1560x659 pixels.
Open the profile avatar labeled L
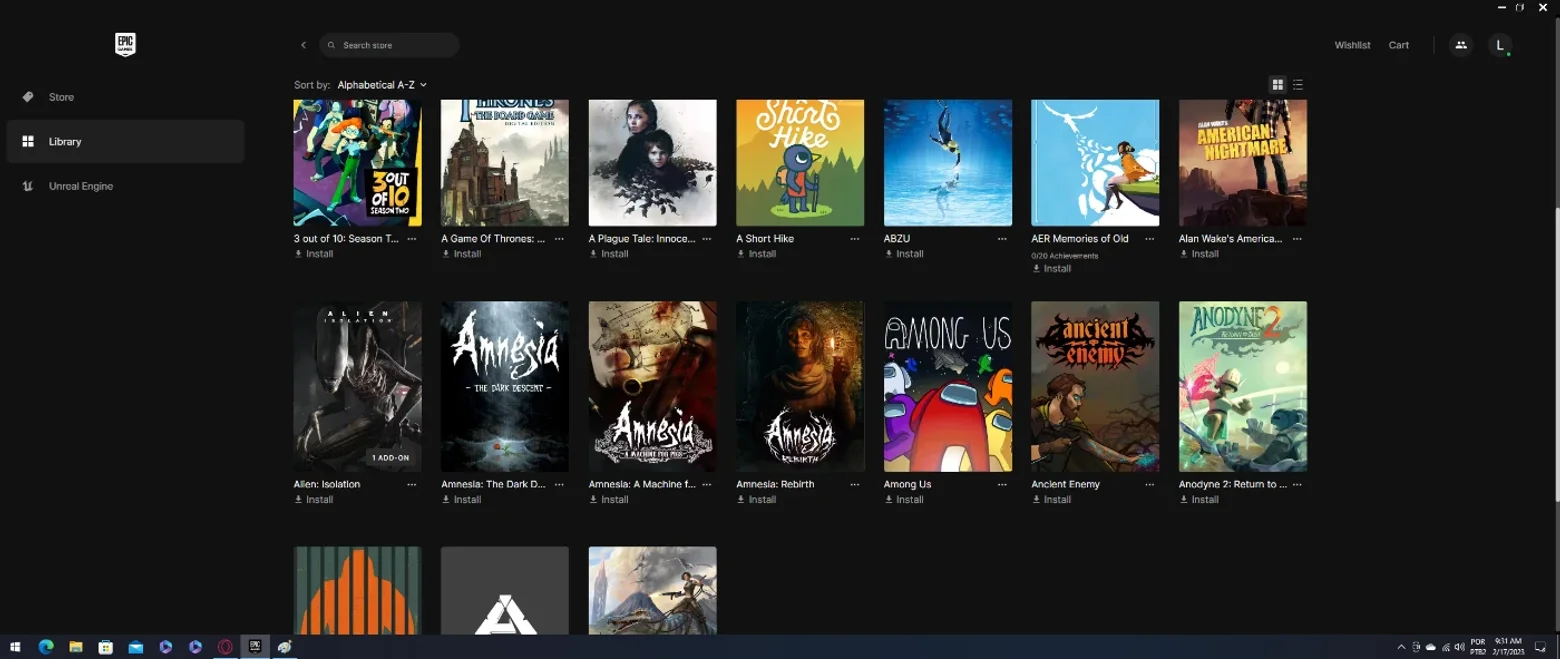[x=1500, y=45]
